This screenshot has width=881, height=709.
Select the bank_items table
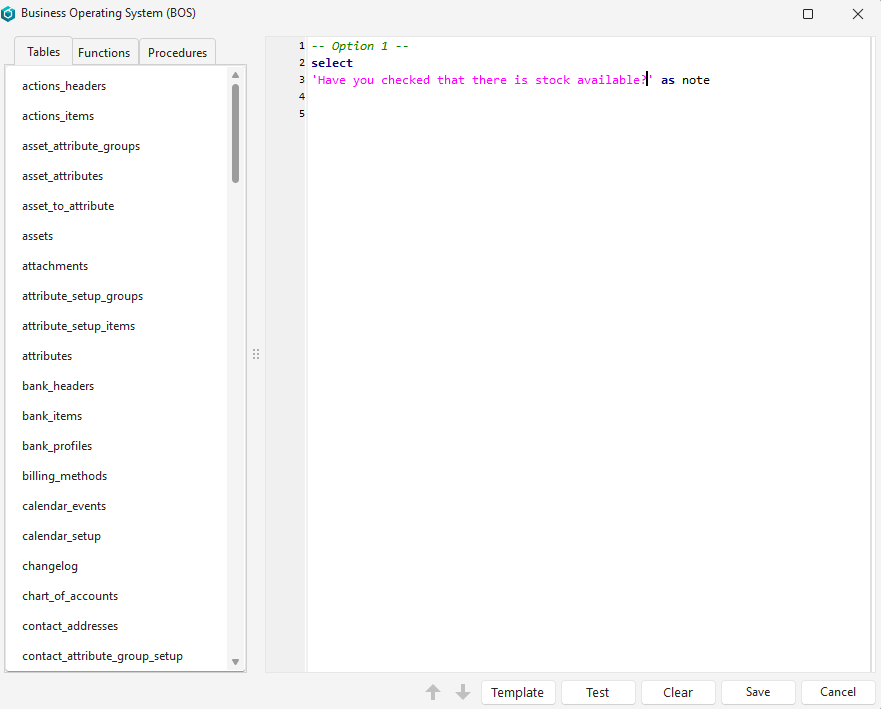(x=52, y=416)
